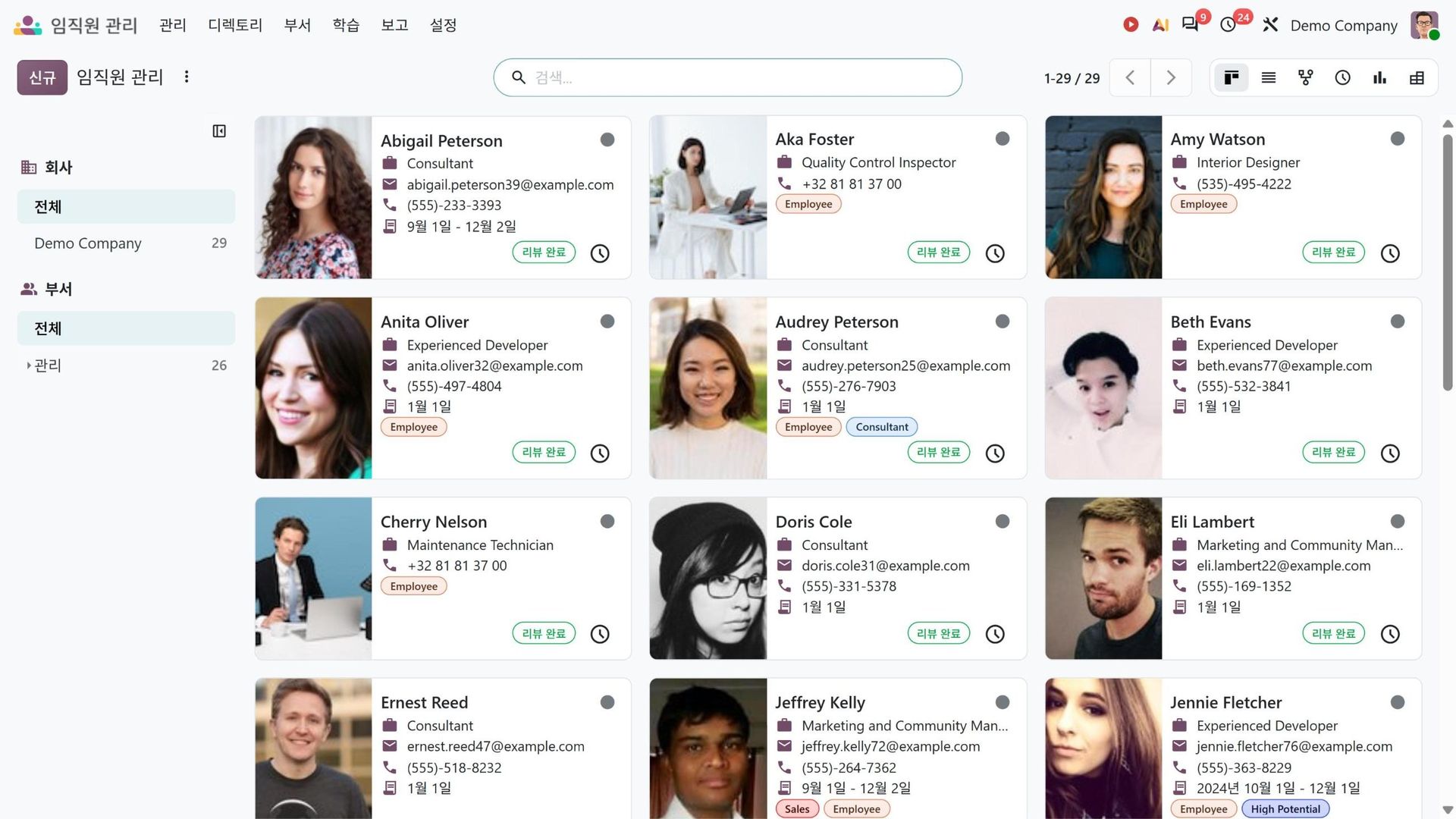1456x819 pixels.
Task: Click presence status dot on Cherry Nelson
Action: pyautogui.click(x=607, y=522)
